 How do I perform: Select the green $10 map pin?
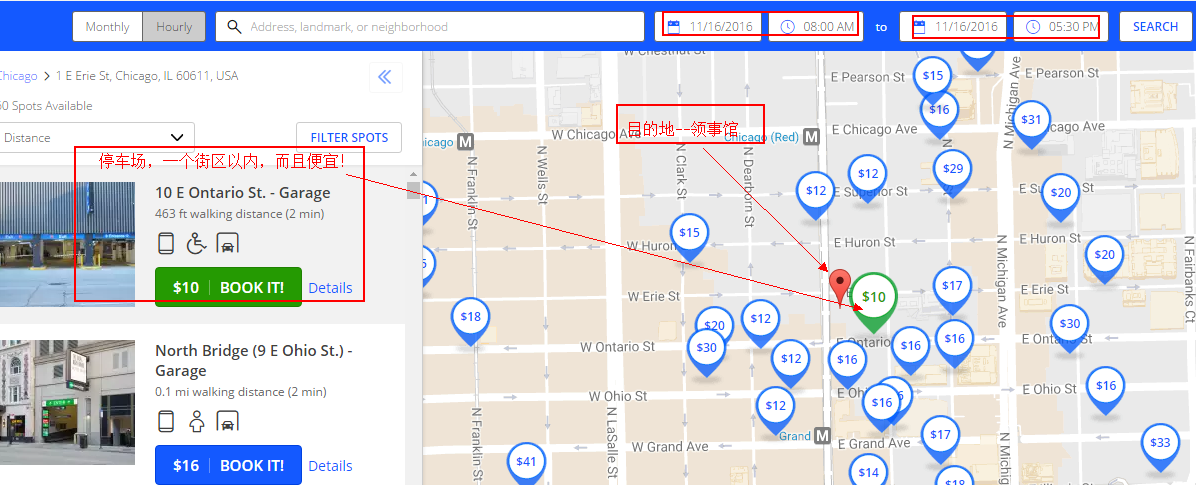tap(874, 298)
